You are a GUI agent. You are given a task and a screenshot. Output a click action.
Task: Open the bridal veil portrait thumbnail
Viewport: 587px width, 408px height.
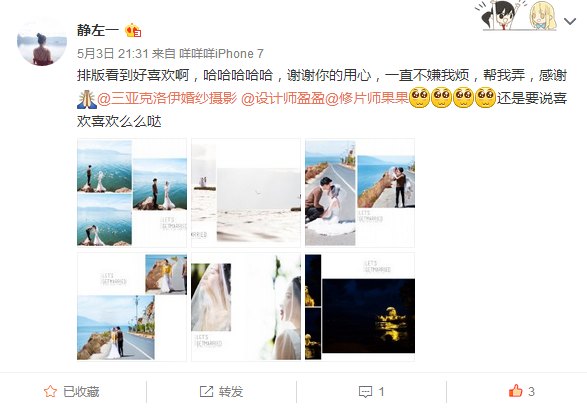(246, 307)
